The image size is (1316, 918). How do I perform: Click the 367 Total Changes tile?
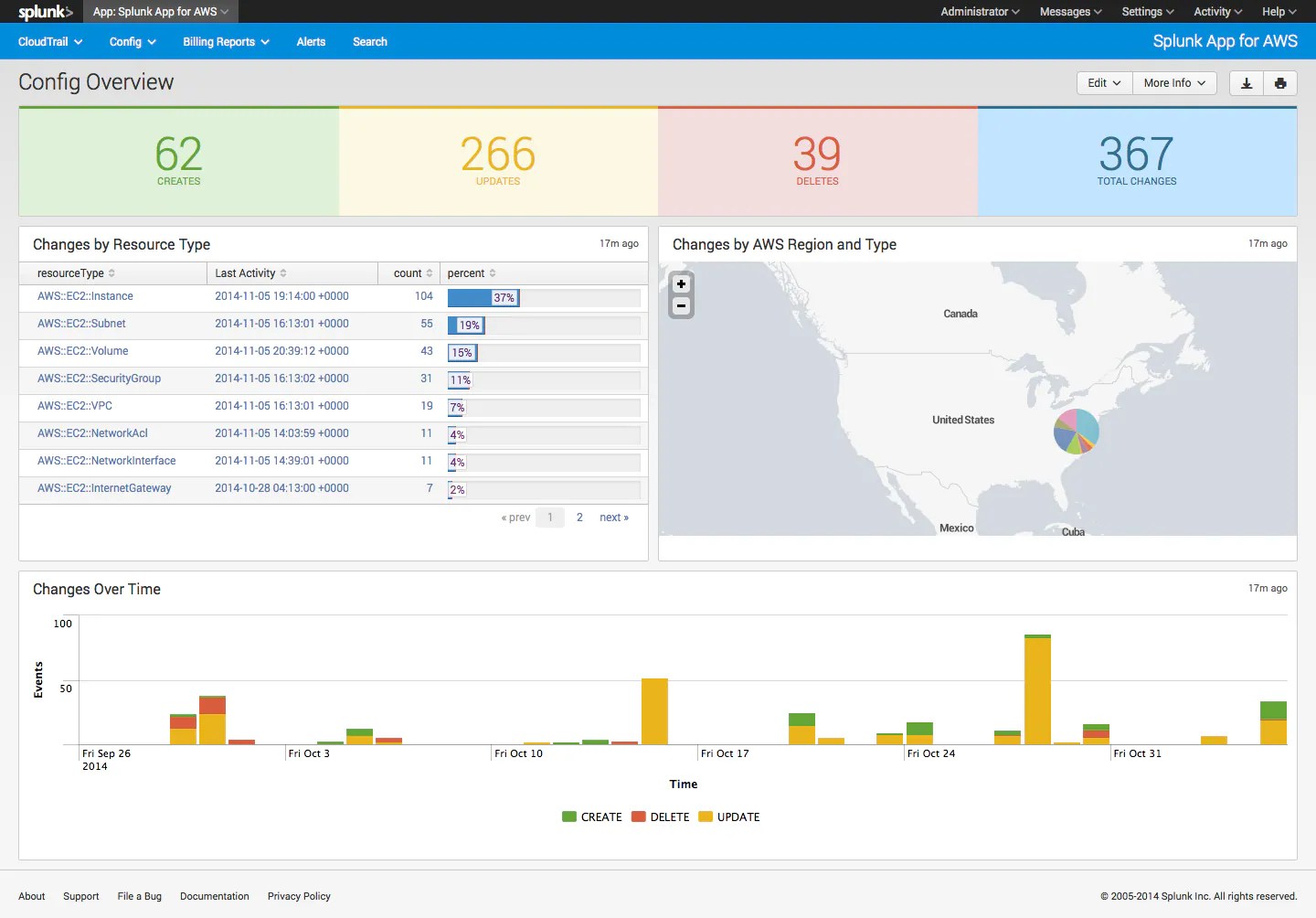click(1137, 162)
